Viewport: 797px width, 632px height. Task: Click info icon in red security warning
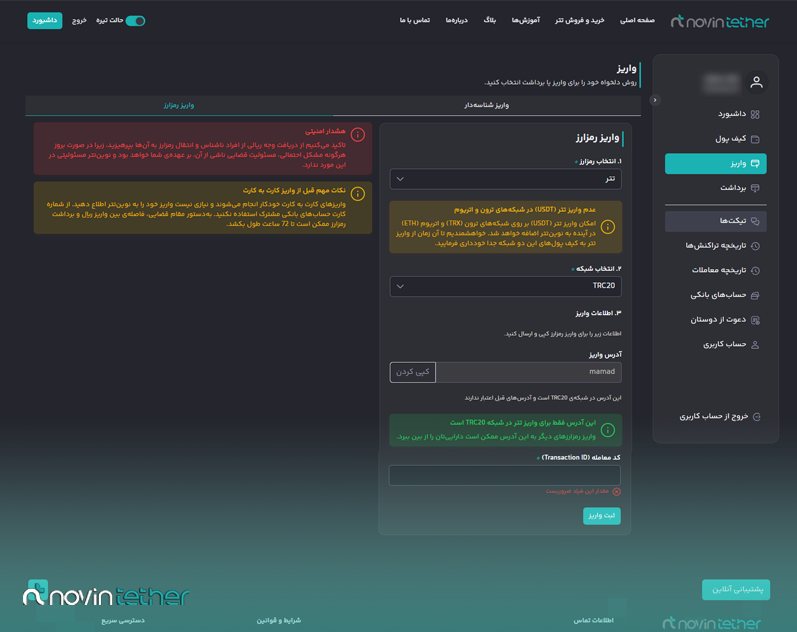click(x=358, y=135)
